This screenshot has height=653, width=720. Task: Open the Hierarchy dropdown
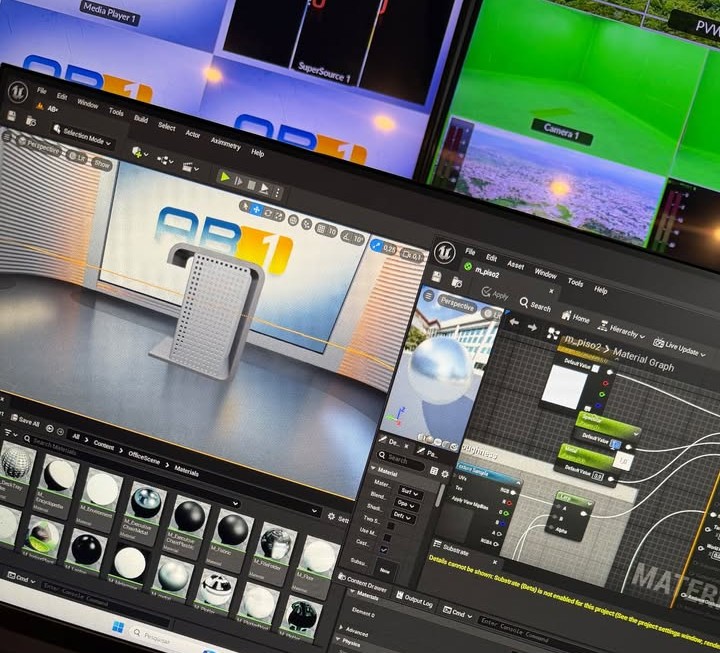621,330
